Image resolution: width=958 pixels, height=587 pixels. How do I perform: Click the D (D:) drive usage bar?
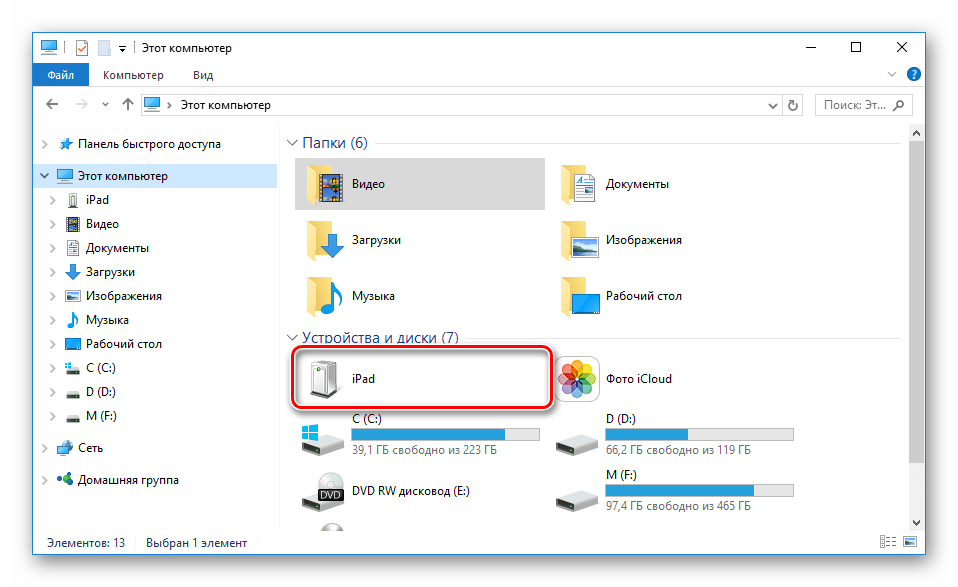pos(699,435)
